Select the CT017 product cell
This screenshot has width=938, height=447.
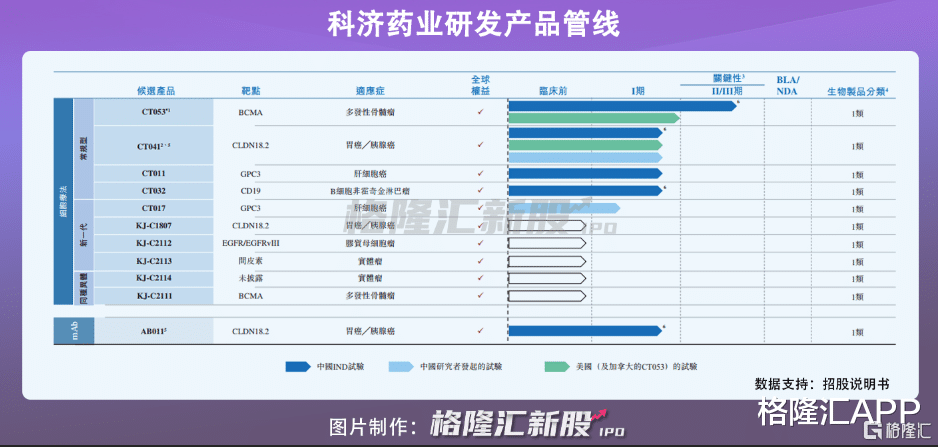[x=154, y=208]
